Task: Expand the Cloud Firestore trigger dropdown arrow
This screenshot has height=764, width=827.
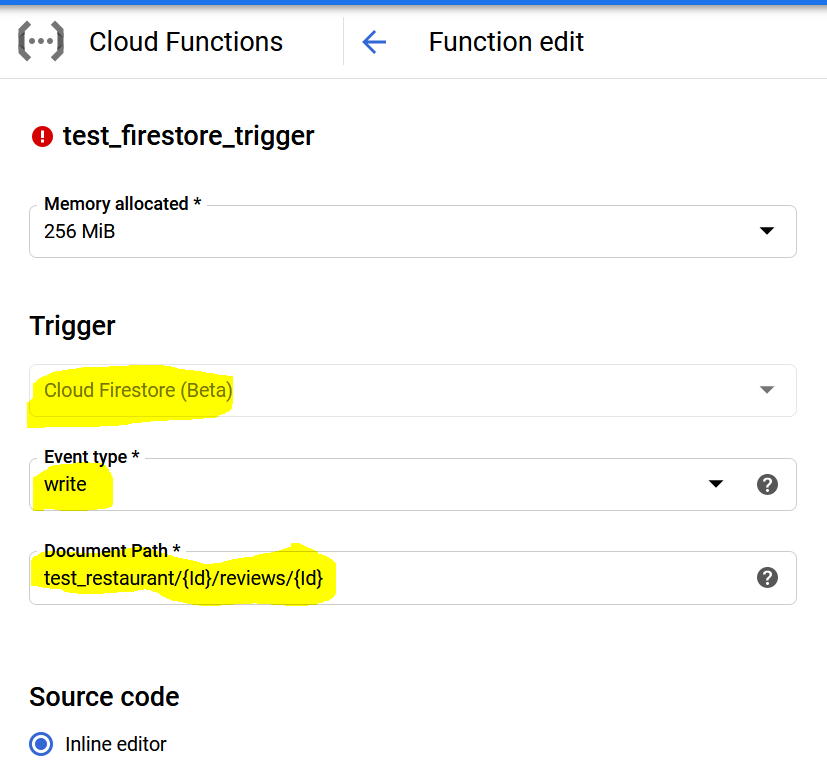Action: coord(767,390)
